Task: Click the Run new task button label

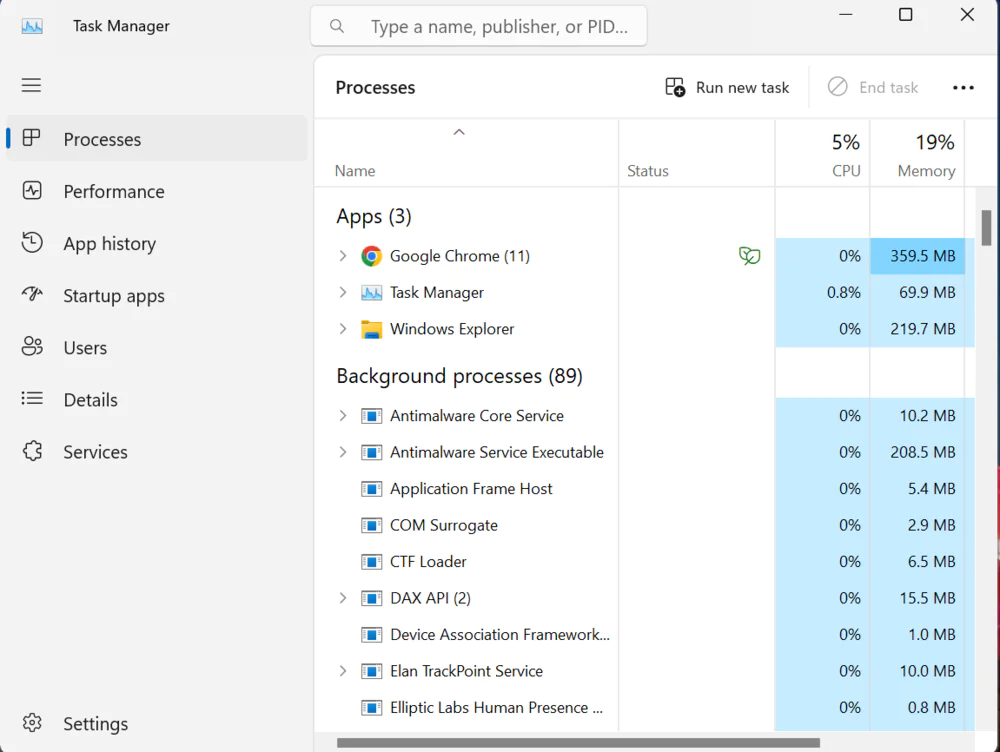Action: [742, 87]
